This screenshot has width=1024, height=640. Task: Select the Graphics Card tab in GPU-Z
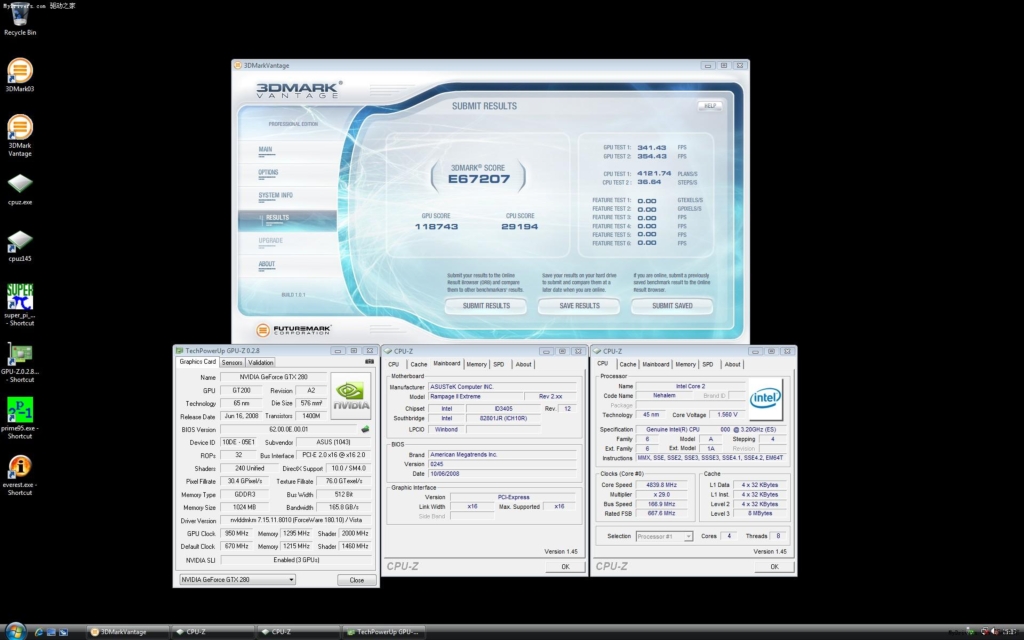pos(197,362)
